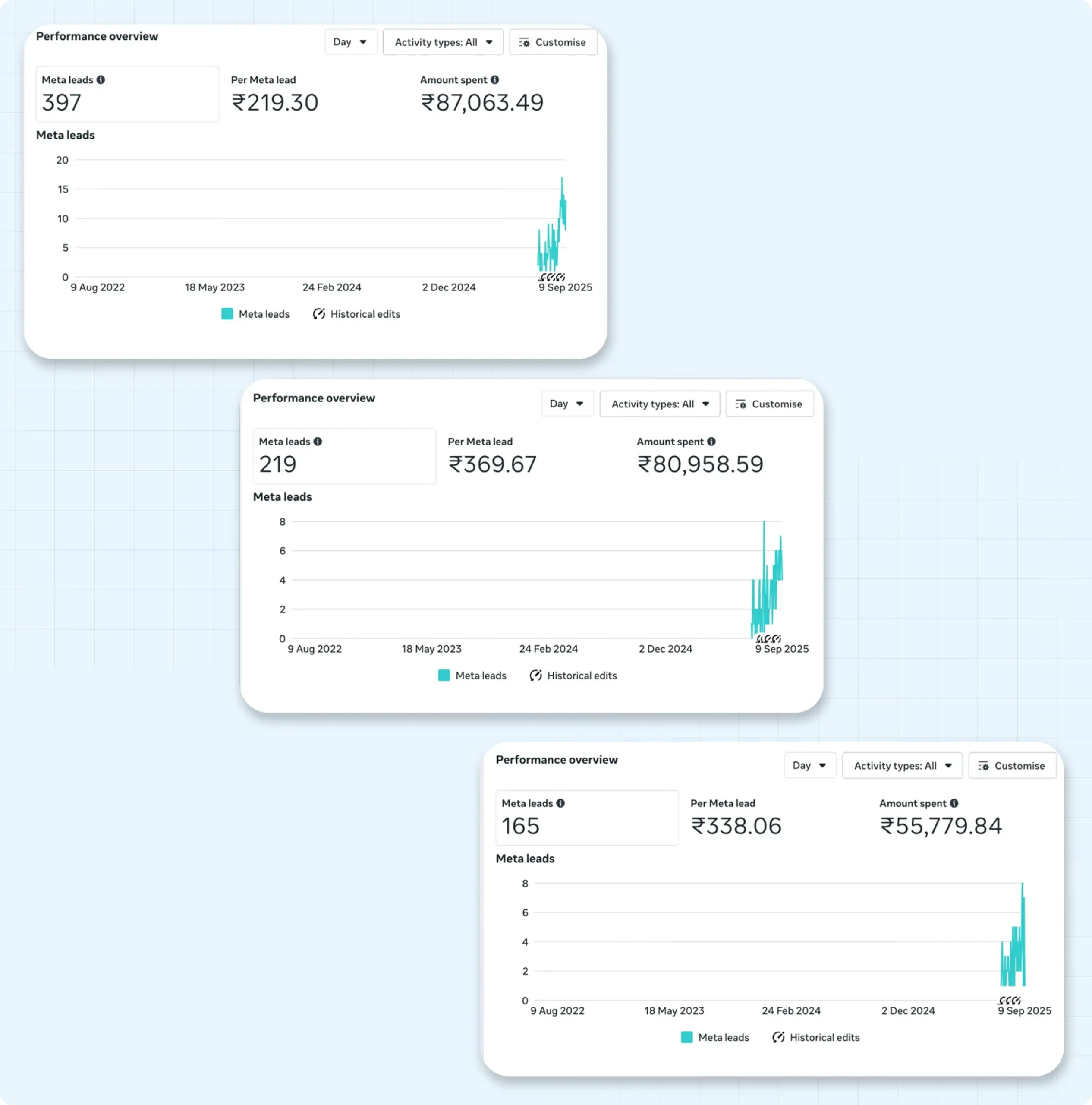Screen dimensions: 1092x1105
Task: Click info icon next to Amount spent ₹87,063.49
Action: (x=494, y=80)
